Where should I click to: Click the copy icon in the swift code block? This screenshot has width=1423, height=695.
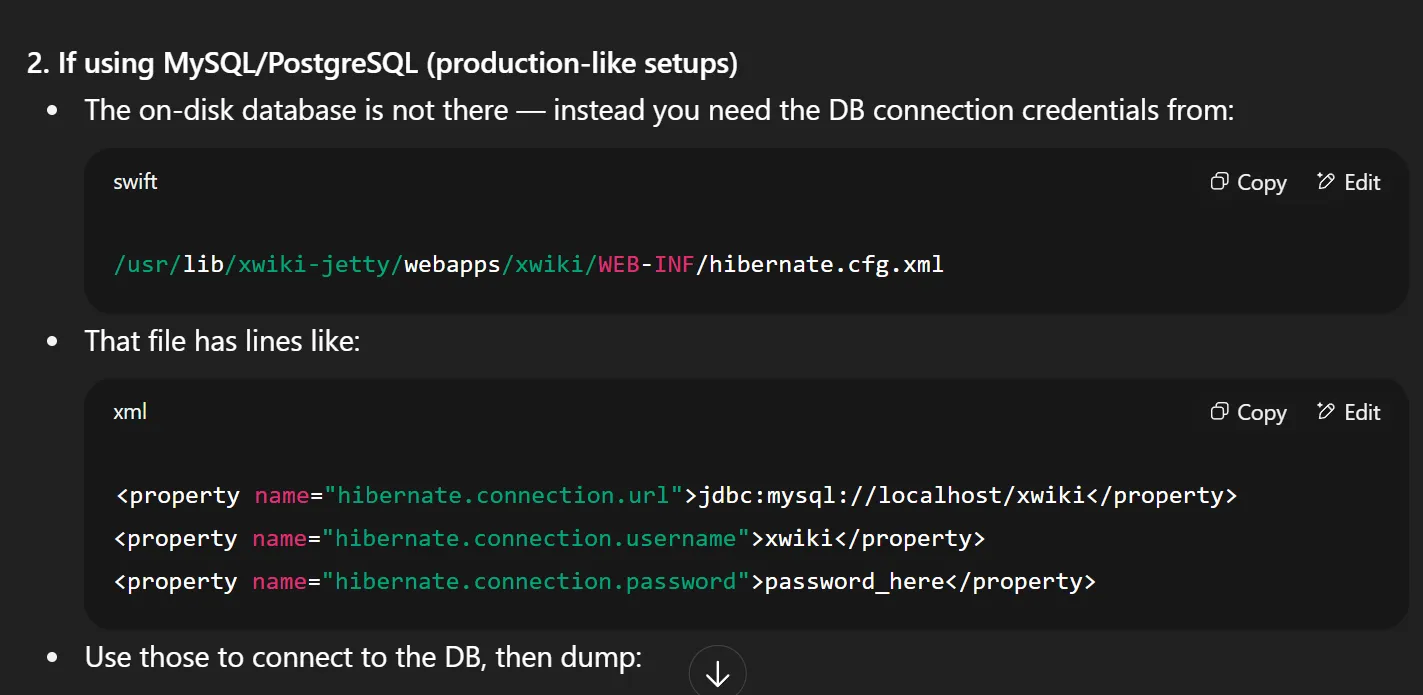(x=1219, y=182)
